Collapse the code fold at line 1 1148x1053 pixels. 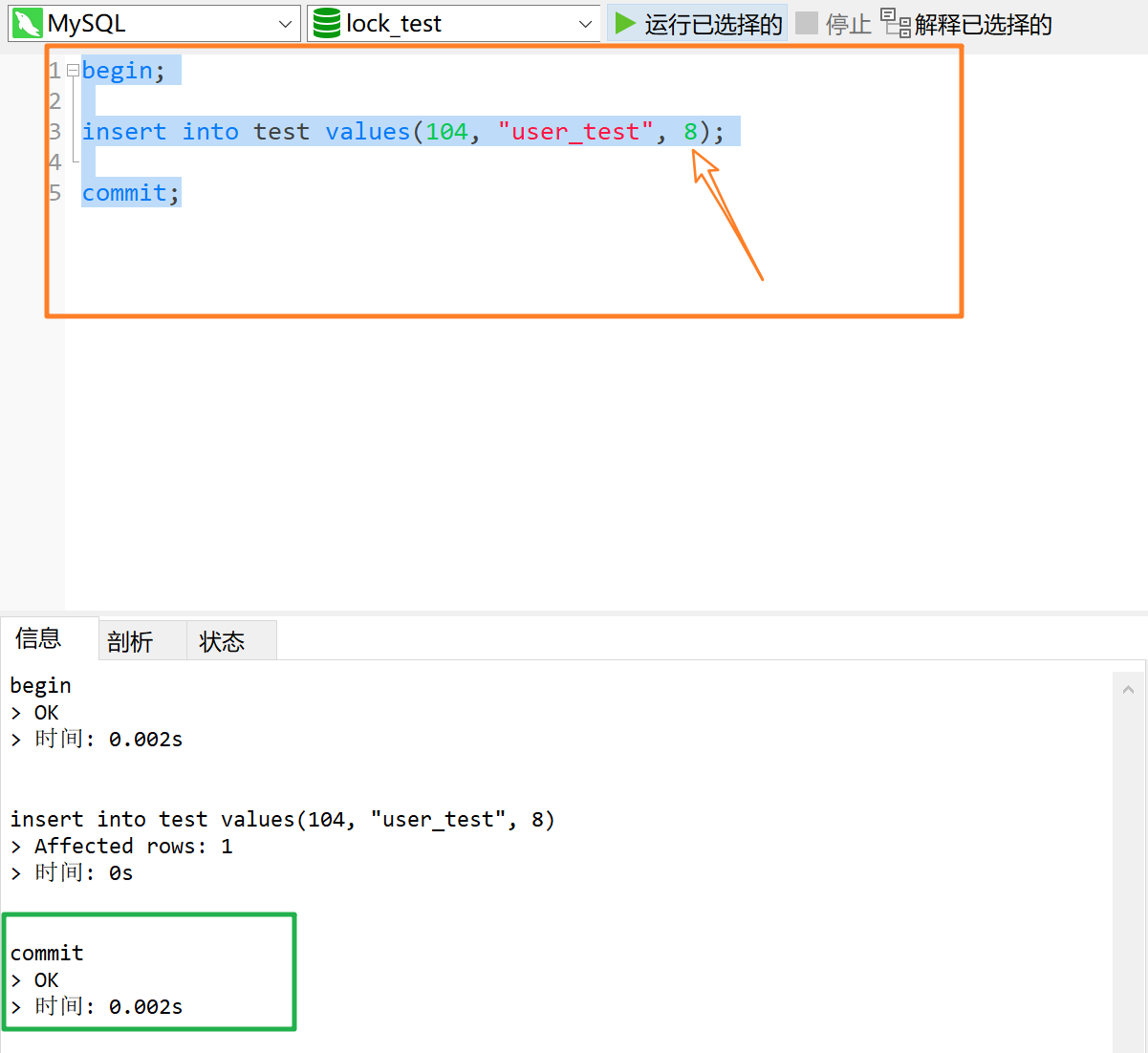pos(74,71)
